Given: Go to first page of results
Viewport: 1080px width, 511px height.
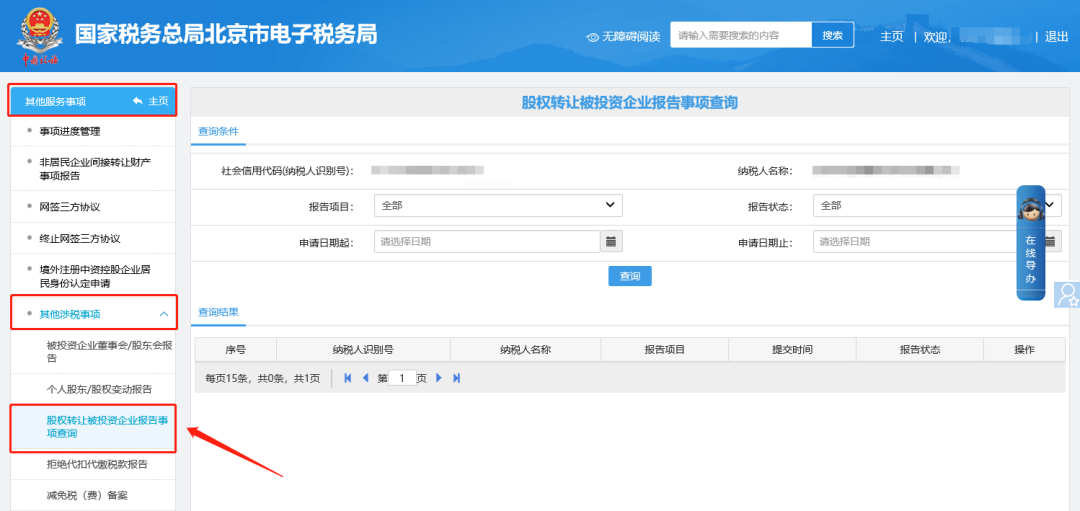Looking at the screenshot, I should point(348,378).
